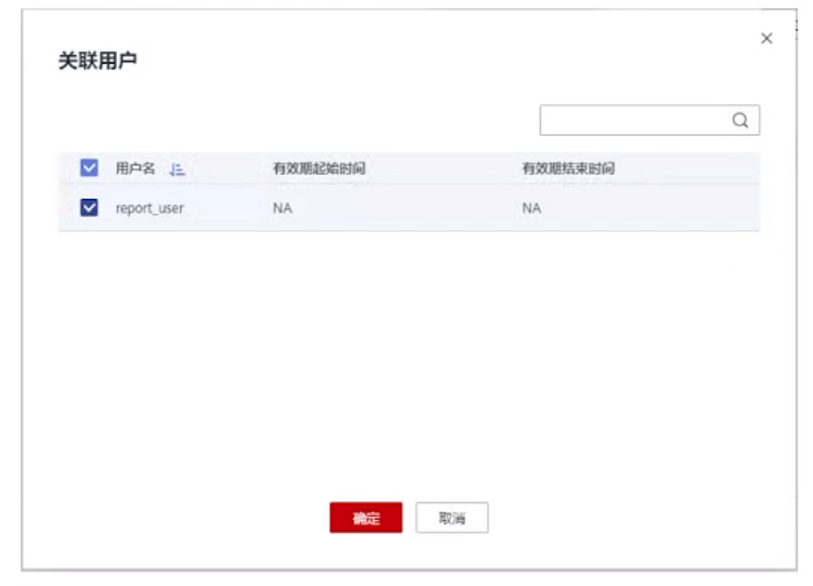Close the 关联用户 dialog with the X
Image resolution: width=813 pixels, height=586 pixels.
(766, 38)
